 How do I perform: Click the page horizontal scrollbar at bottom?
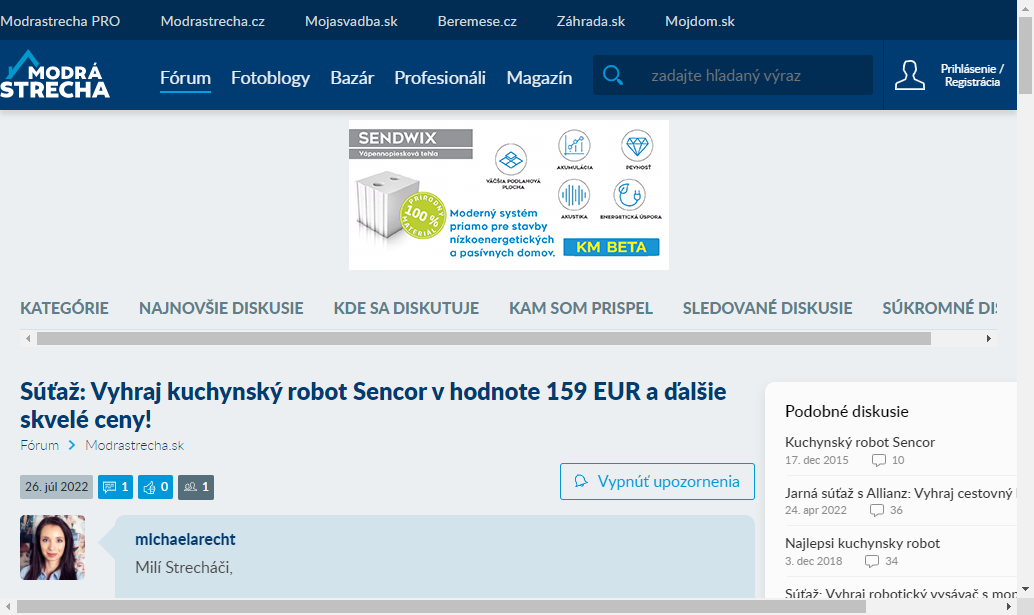pos(441,606)
